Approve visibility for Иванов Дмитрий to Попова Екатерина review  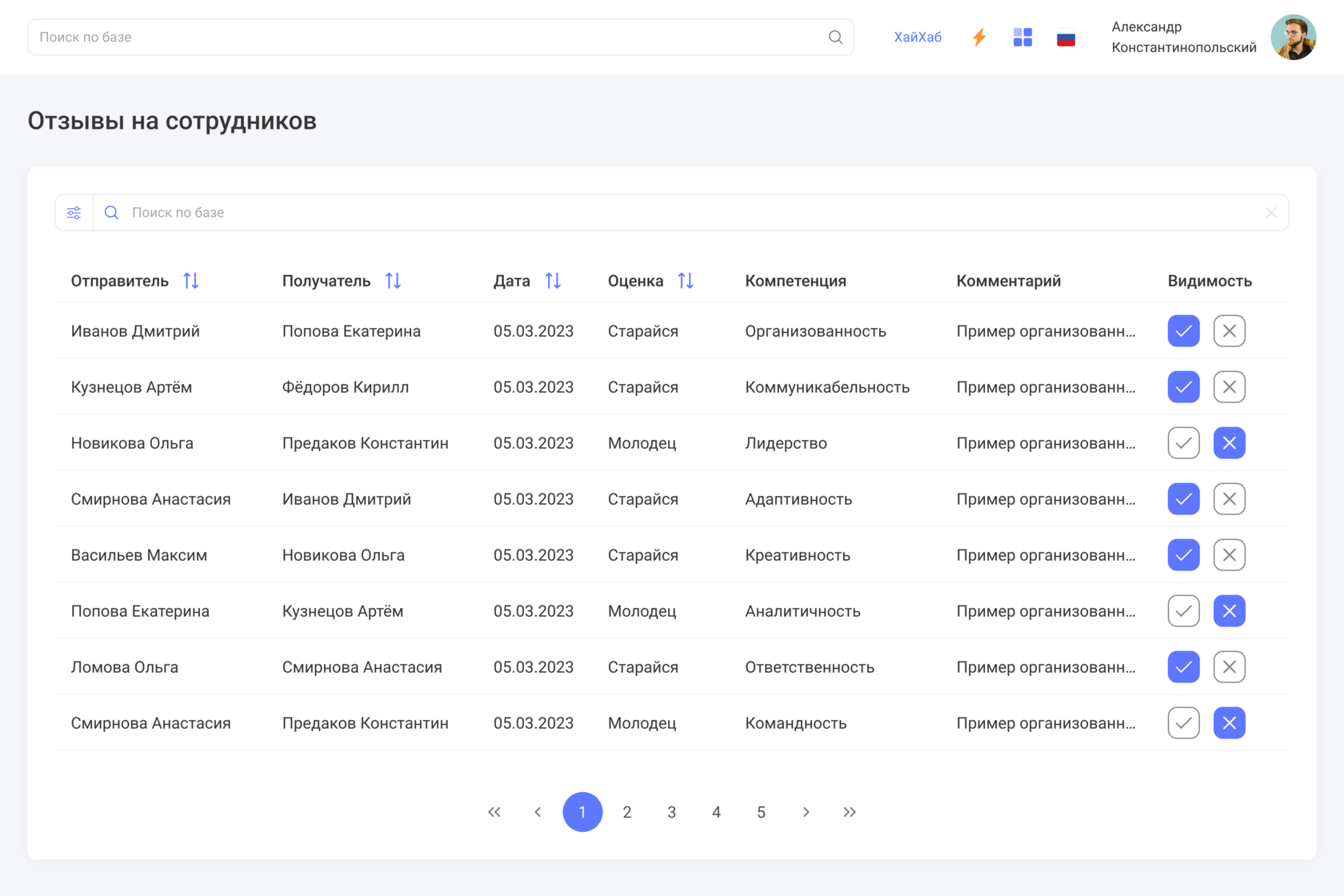pos(1184,331)
